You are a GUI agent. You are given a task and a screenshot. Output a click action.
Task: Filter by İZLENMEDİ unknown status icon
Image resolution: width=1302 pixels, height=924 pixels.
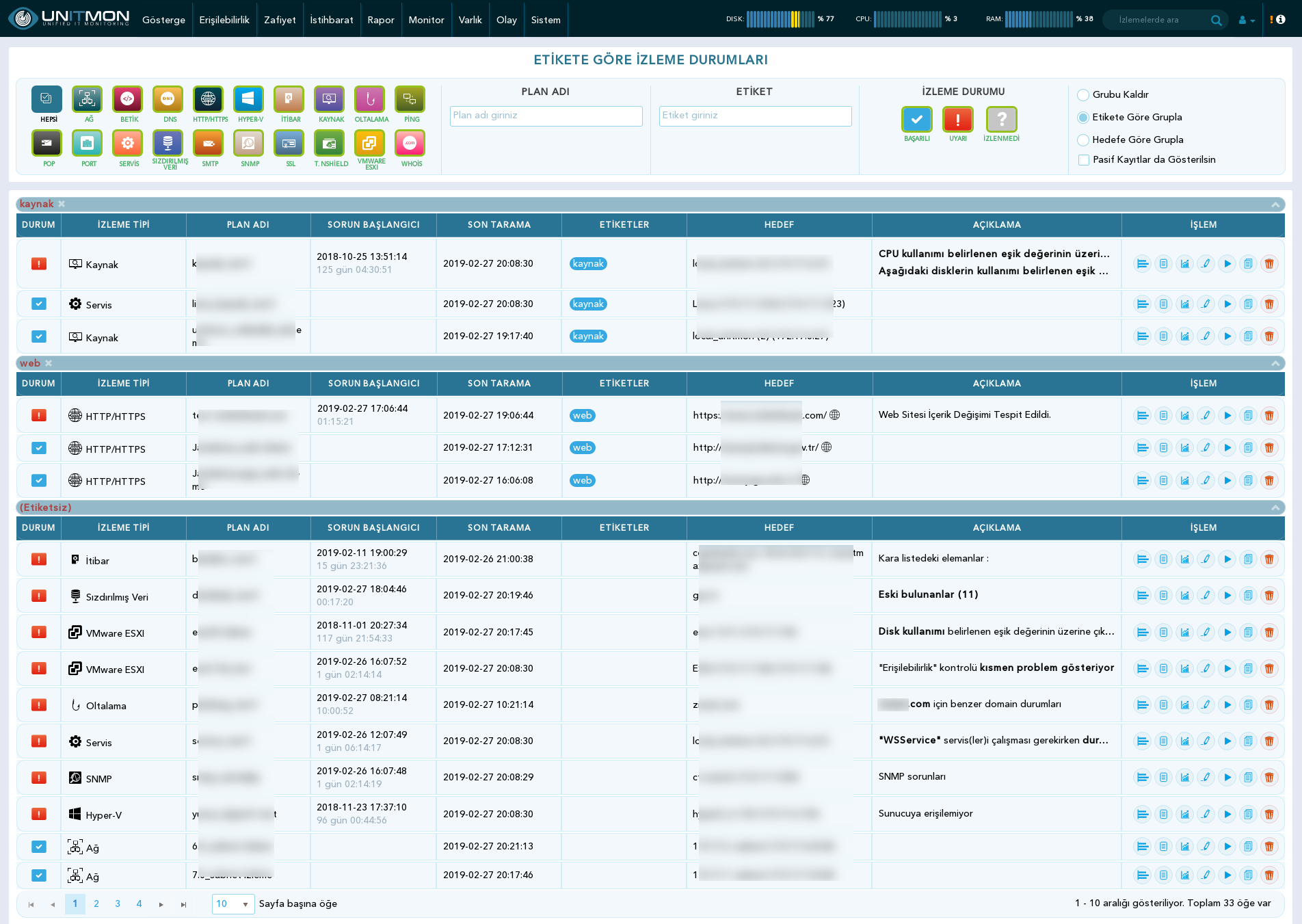tap(1001, 120)
